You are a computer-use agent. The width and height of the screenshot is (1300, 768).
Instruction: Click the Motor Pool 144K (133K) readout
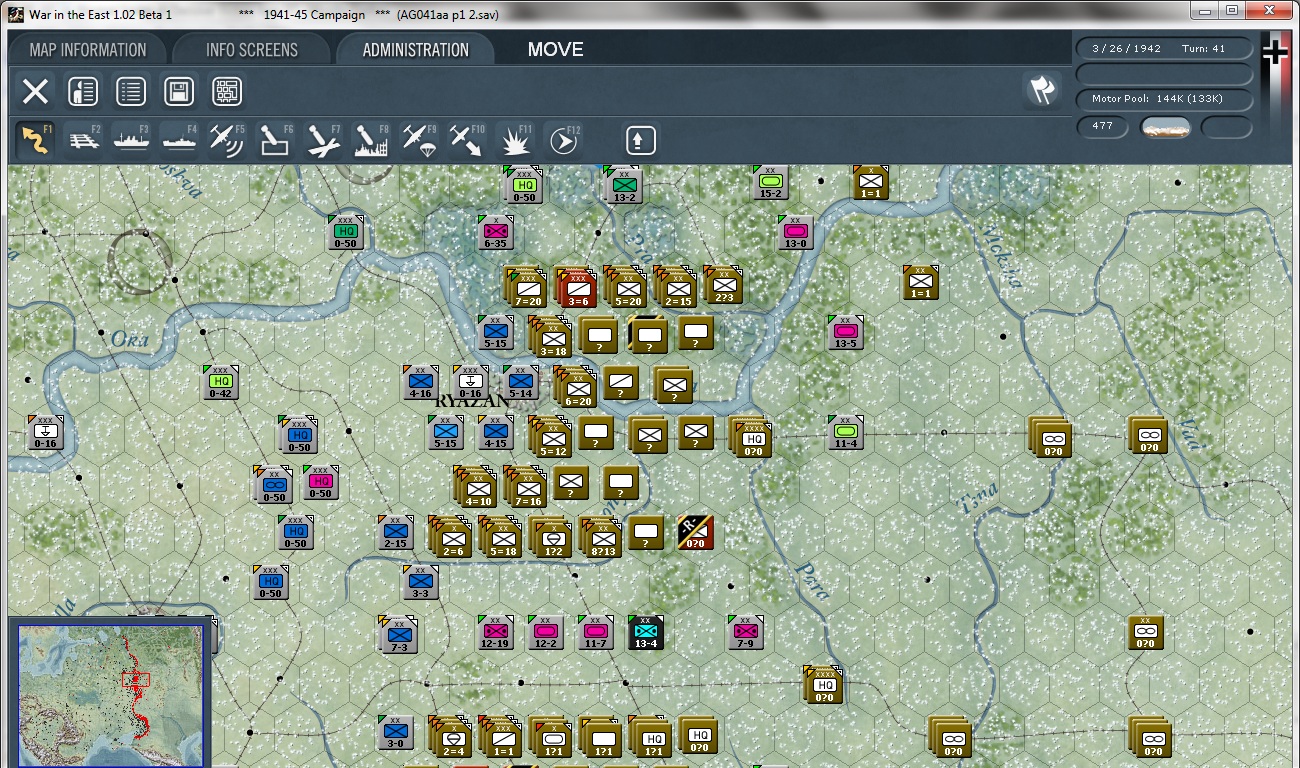(x=1164, y=99)
